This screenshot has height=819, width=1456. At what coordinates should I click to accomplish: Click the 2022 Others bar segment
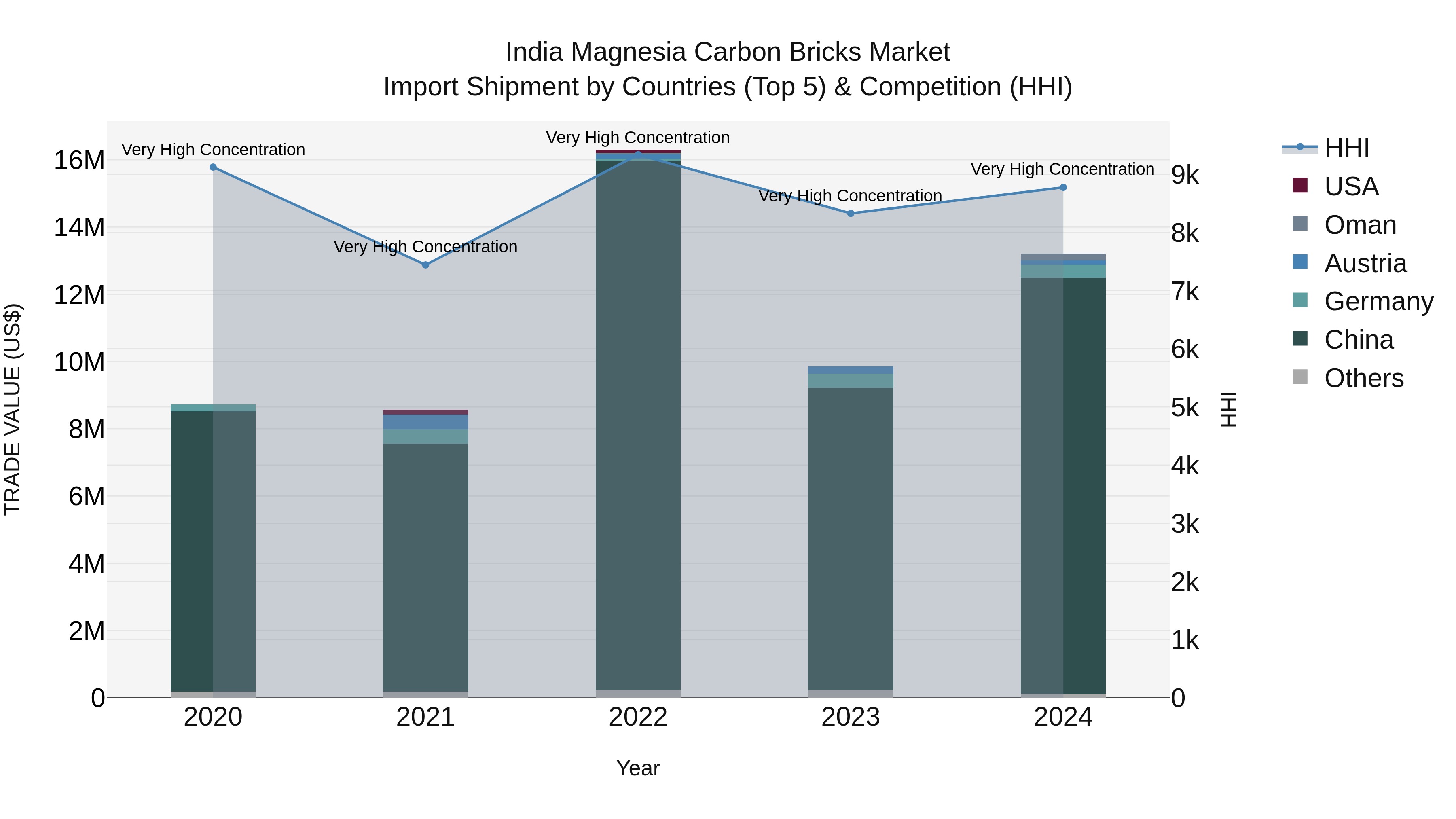point(638,694)
